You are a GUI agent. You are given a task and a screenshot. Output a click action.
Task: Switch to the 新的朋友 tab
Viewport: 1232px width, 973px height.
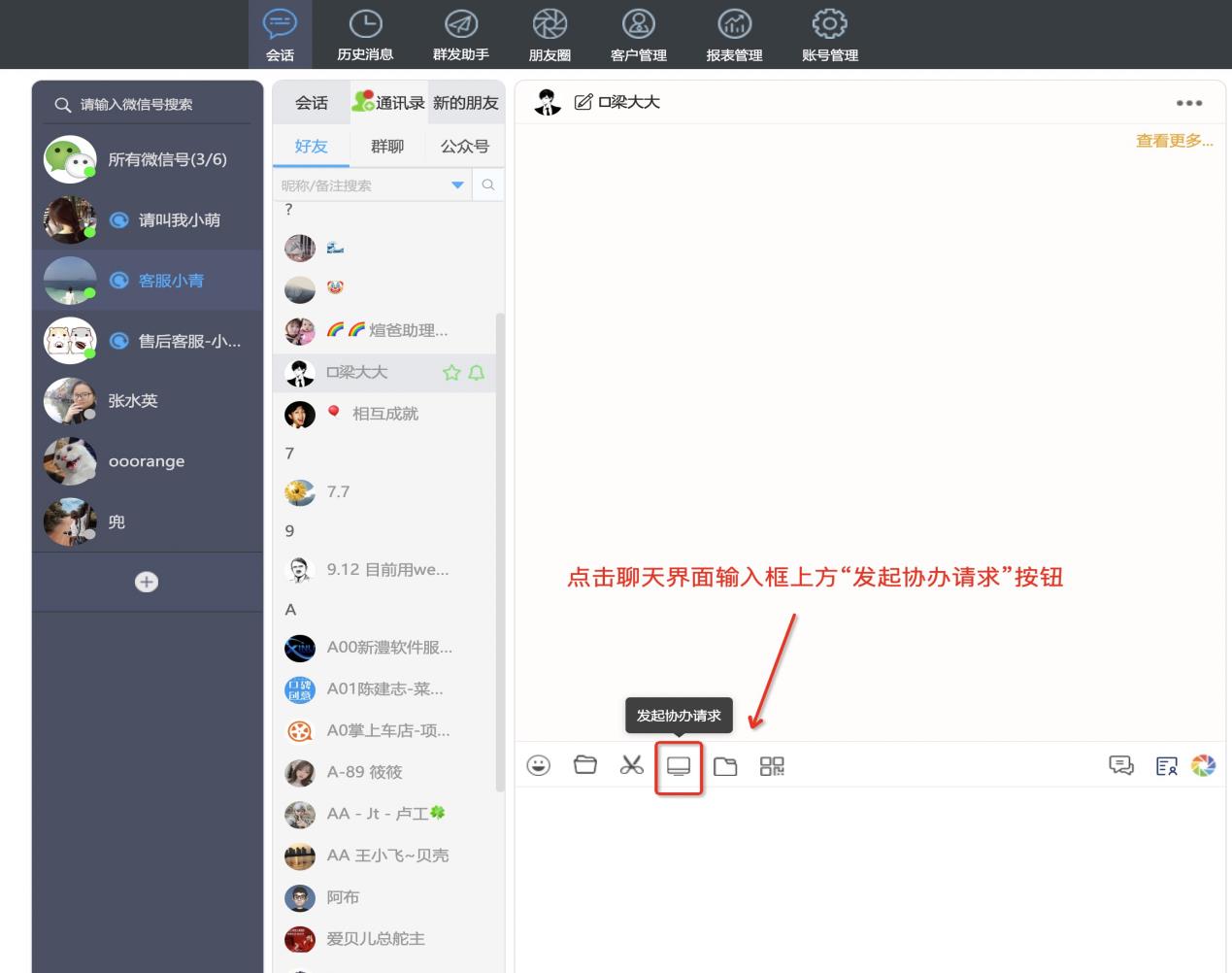tap(466, 103)
